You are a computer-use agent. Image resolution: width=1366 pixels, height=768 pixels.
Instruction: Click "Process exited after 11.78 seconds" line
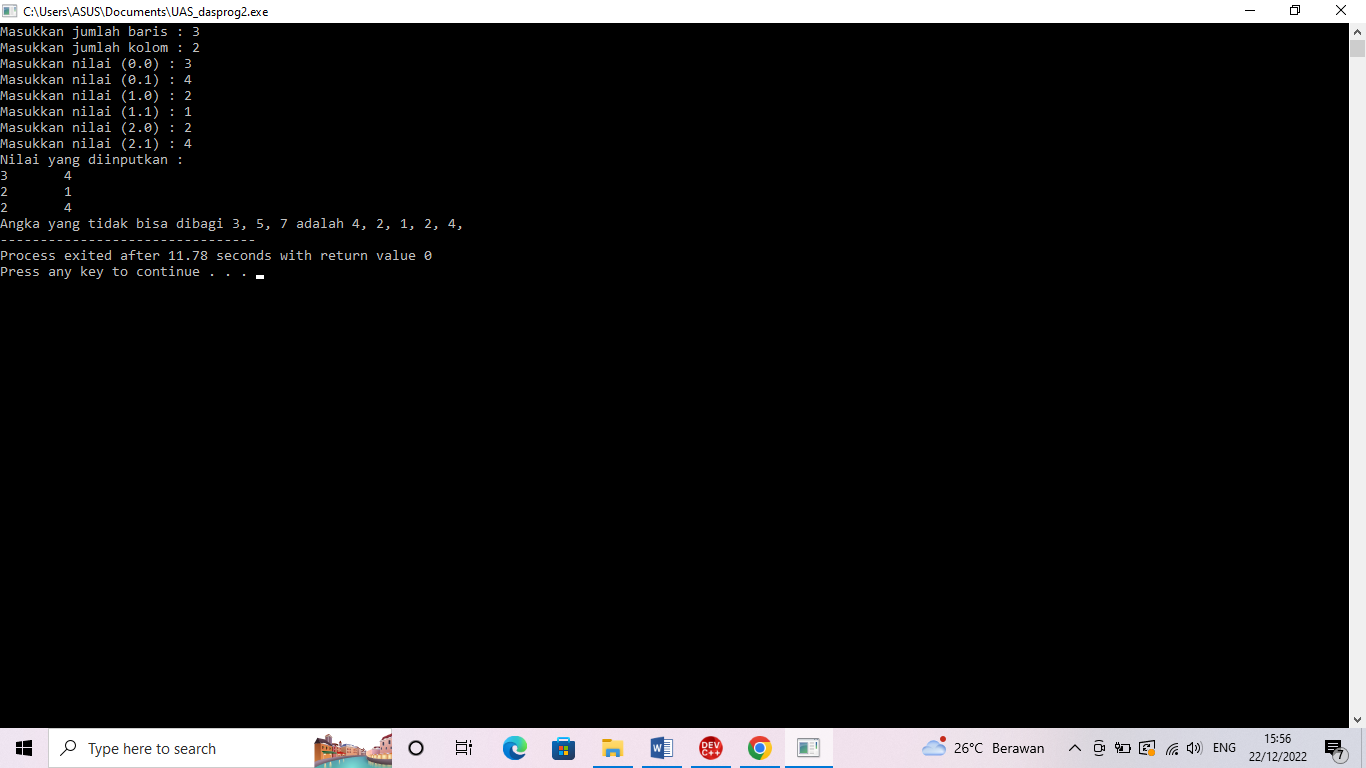point(216,256)
